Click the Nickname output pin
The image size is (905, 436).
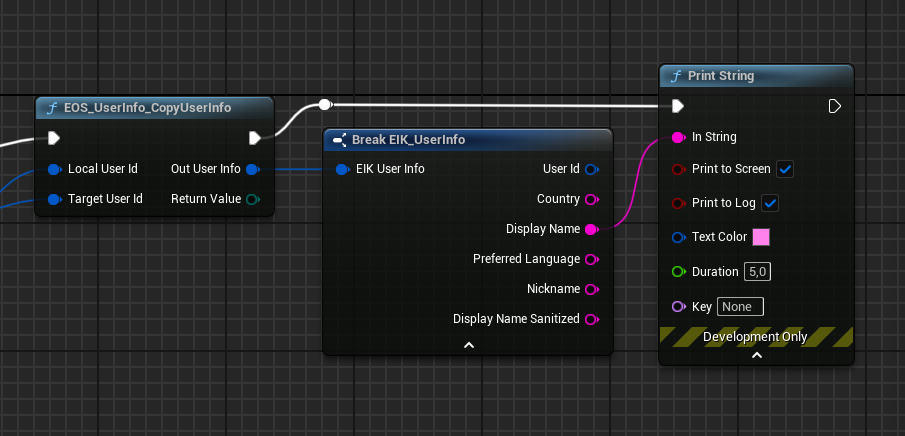pyautogui.click(x=590, y=289)
